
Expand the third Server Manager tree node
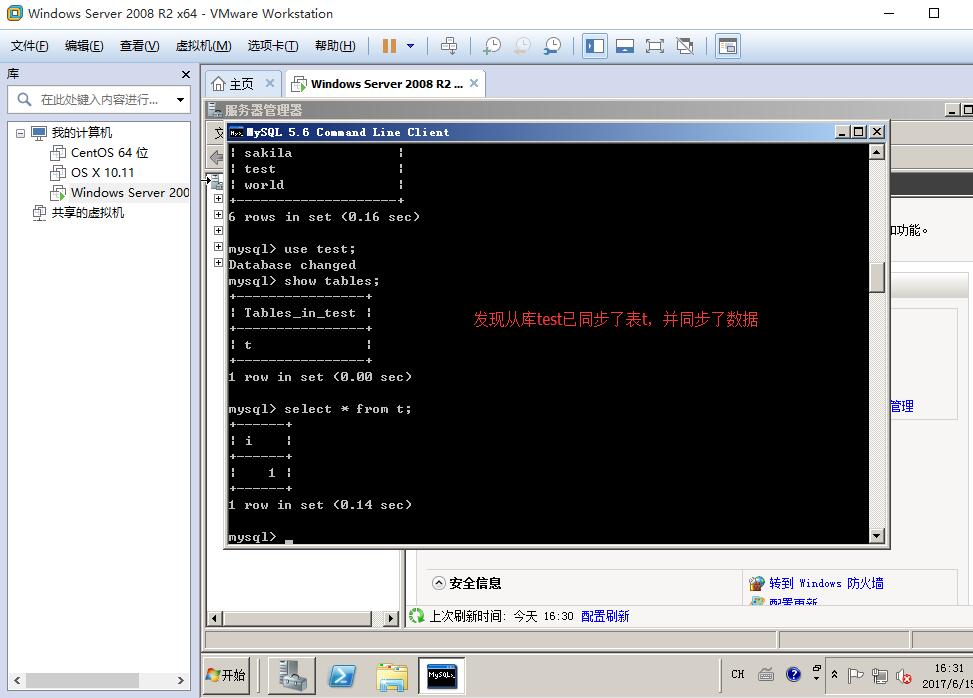(218, 231)
